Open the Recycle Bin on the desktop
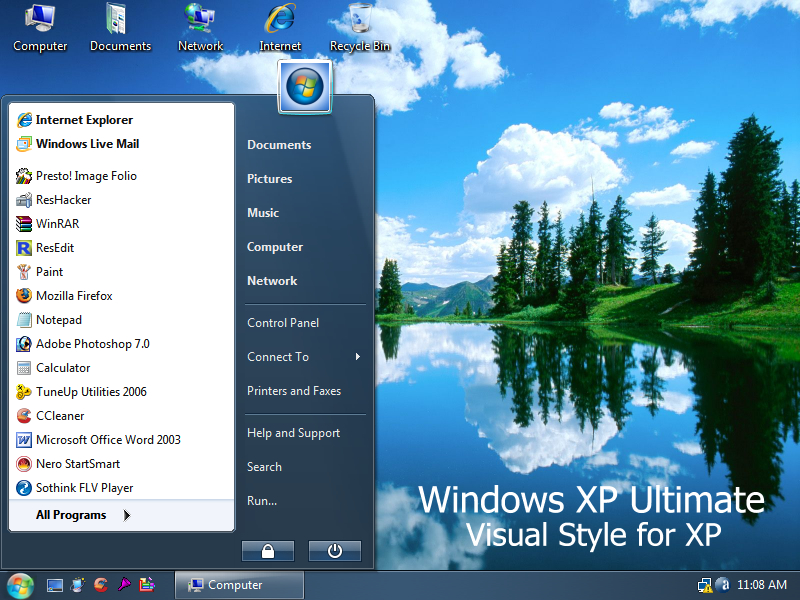The image size is (800, 600). (360, 28)
